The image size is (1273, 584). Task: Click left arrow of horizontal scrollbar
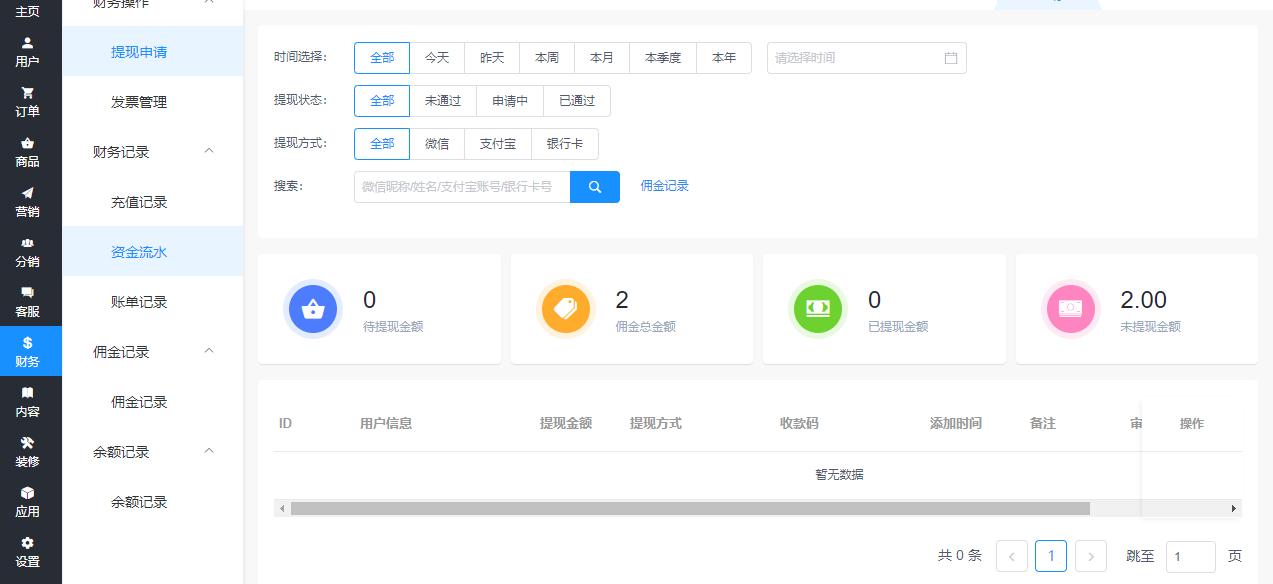282,509
